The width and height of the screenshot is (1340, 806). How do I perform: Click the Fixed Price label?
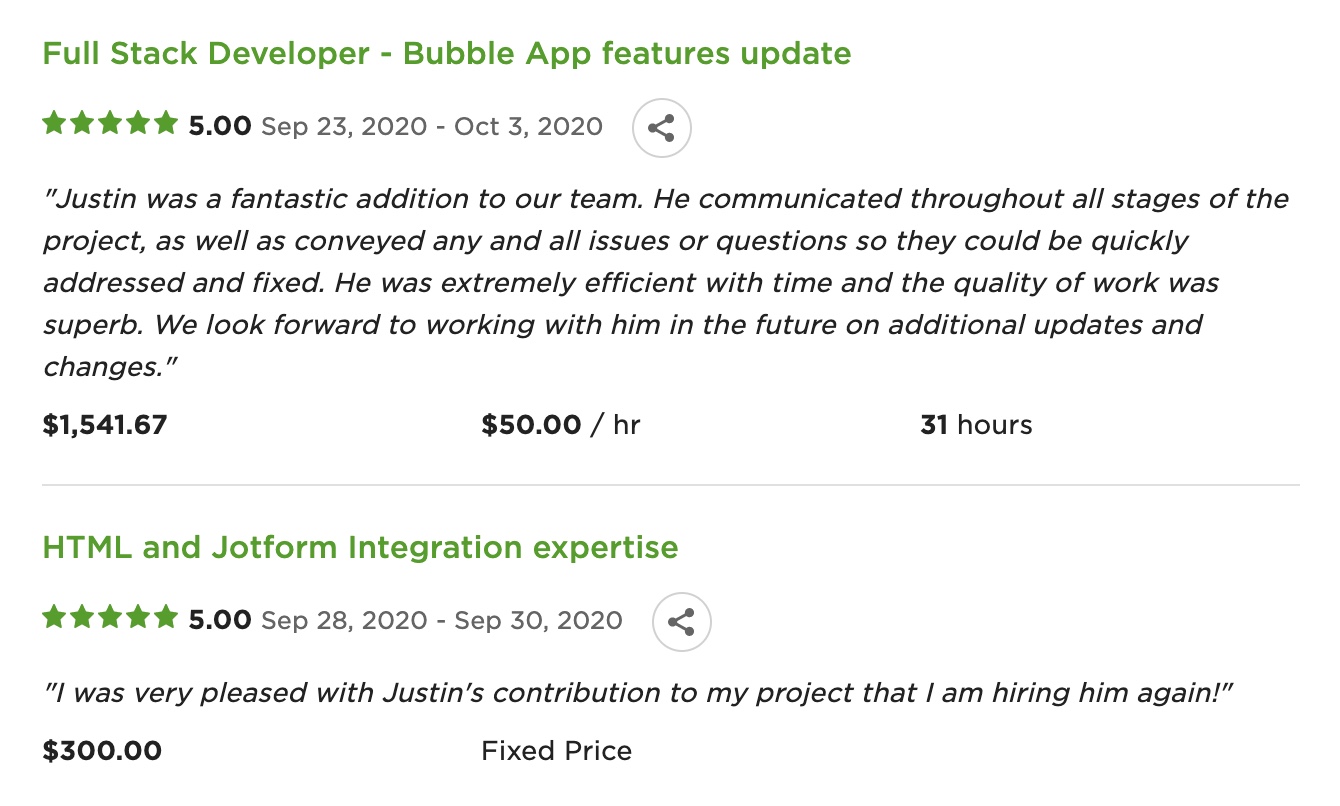coord(556,751)
